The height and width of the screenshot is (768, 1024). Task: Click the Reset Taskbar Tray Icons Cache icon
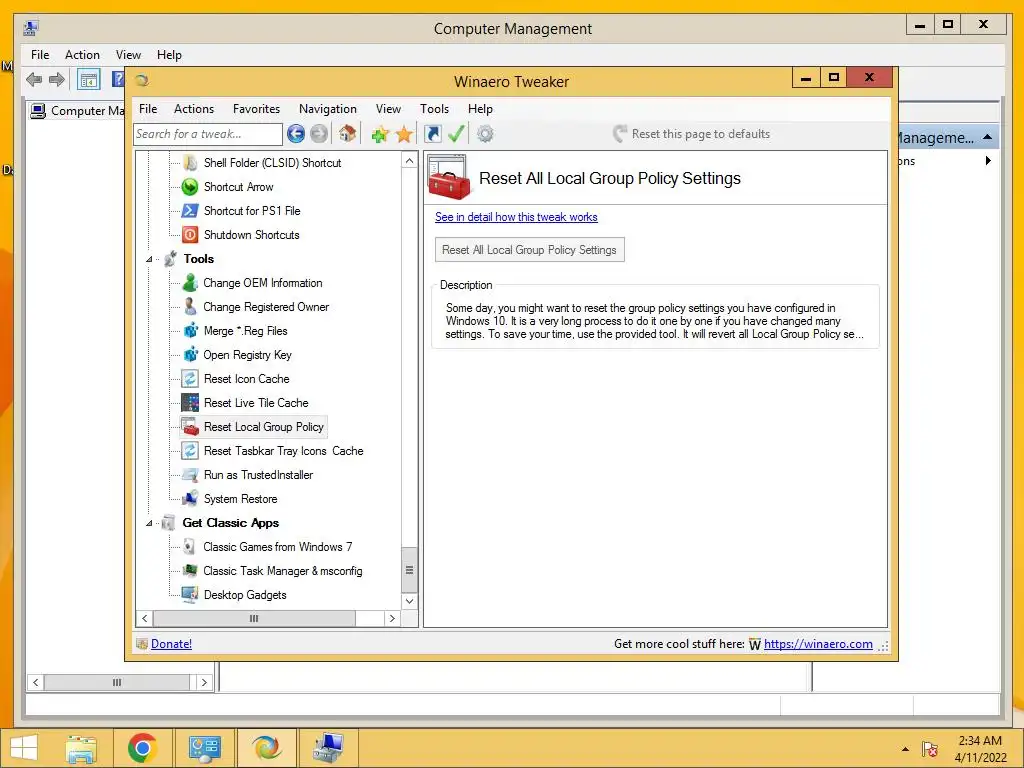(190, 451)
